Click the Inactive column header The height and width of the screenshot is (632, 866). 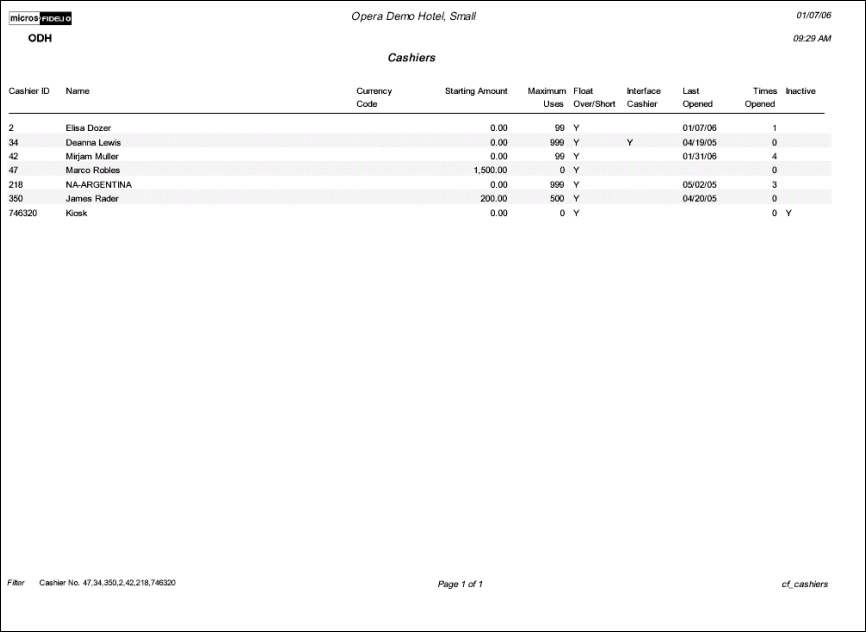pos(800,91)
